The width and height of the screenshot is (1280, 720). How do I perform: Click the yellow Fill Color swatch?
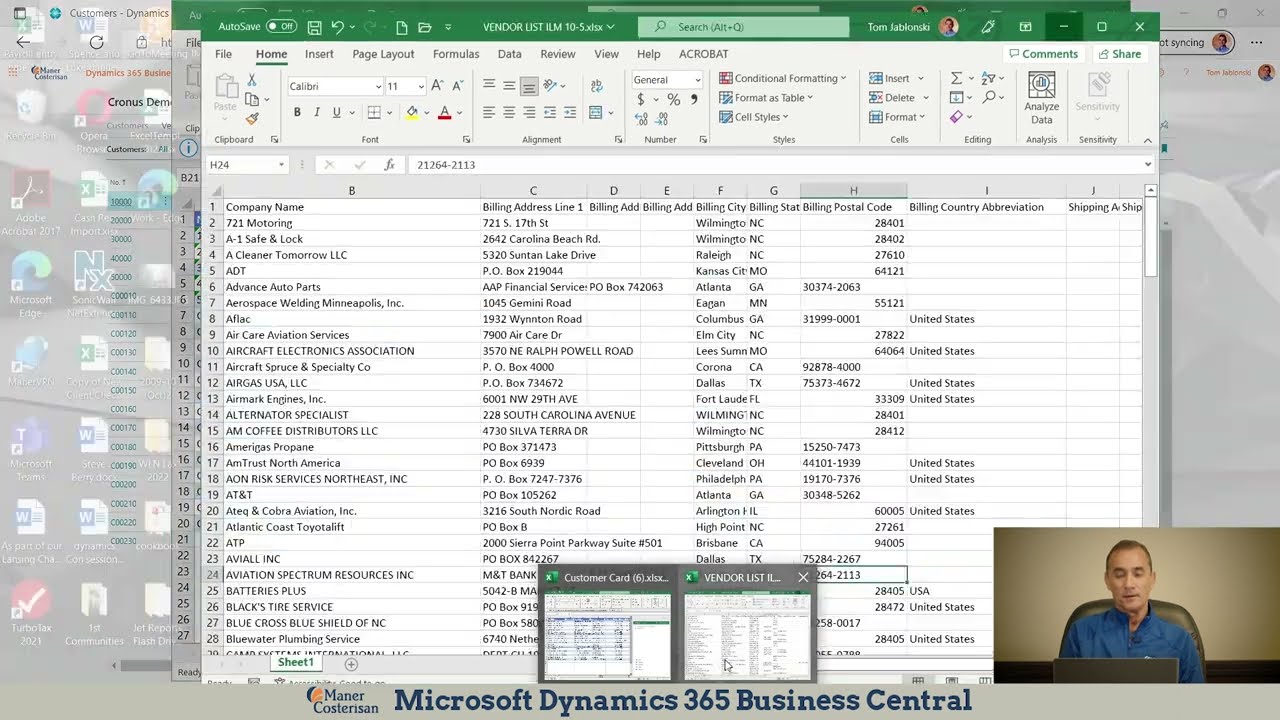point(411,113)
